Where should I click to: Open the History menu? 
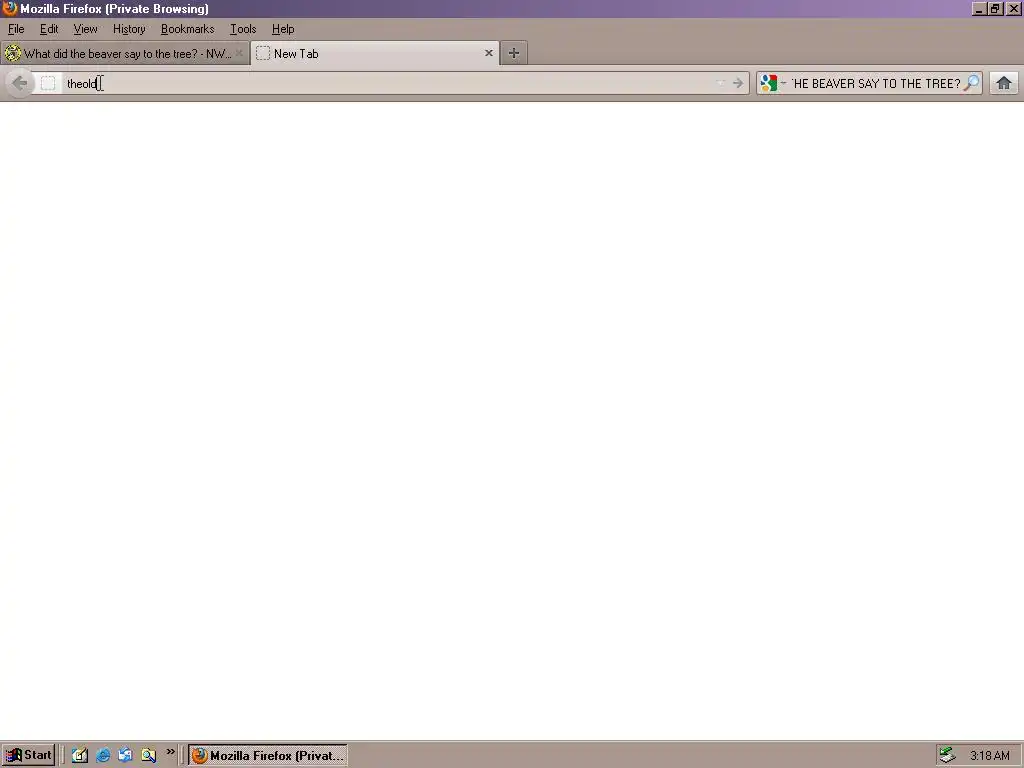[129, 29]
